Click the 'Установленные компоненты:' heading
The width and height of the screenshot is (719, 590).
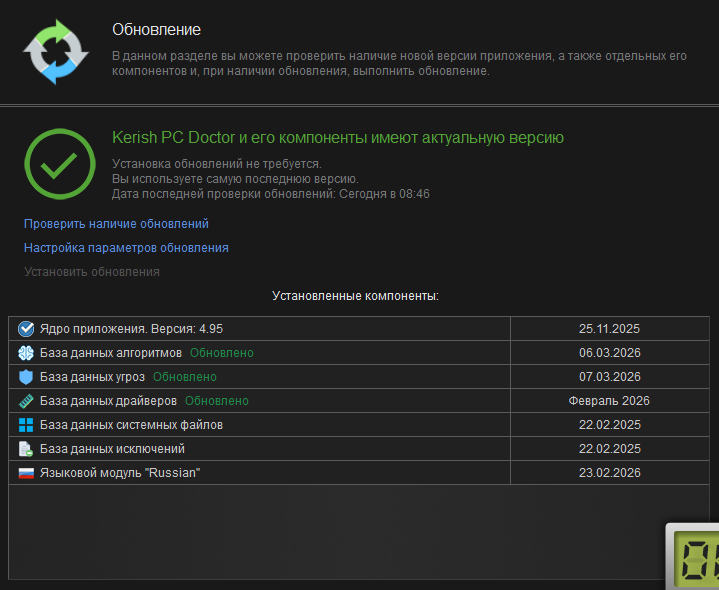coord(355,296)
